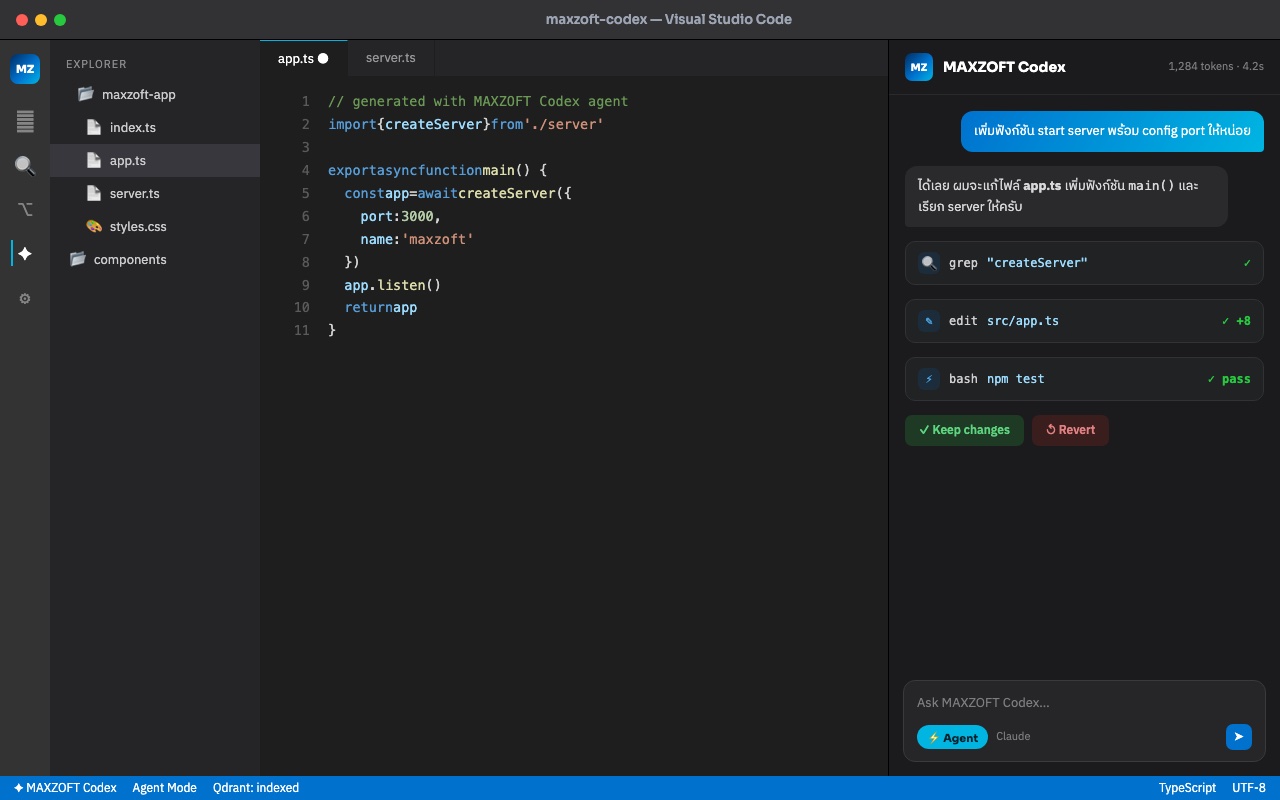The image size is (1280, 800).
Task: Select app.ts in the explorer
Action: tap(155, 161)
